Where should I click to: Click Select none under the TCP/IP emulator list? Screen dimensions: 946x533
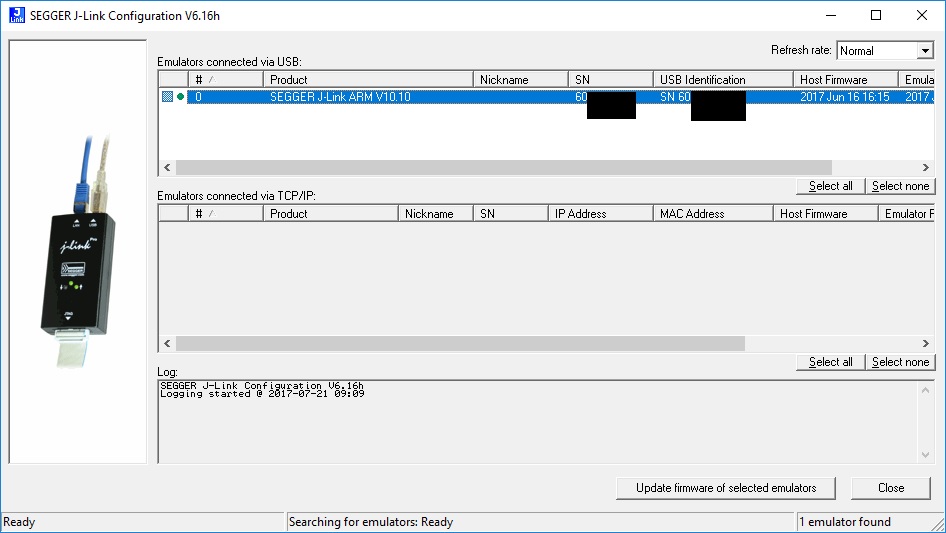coord(900,362)
